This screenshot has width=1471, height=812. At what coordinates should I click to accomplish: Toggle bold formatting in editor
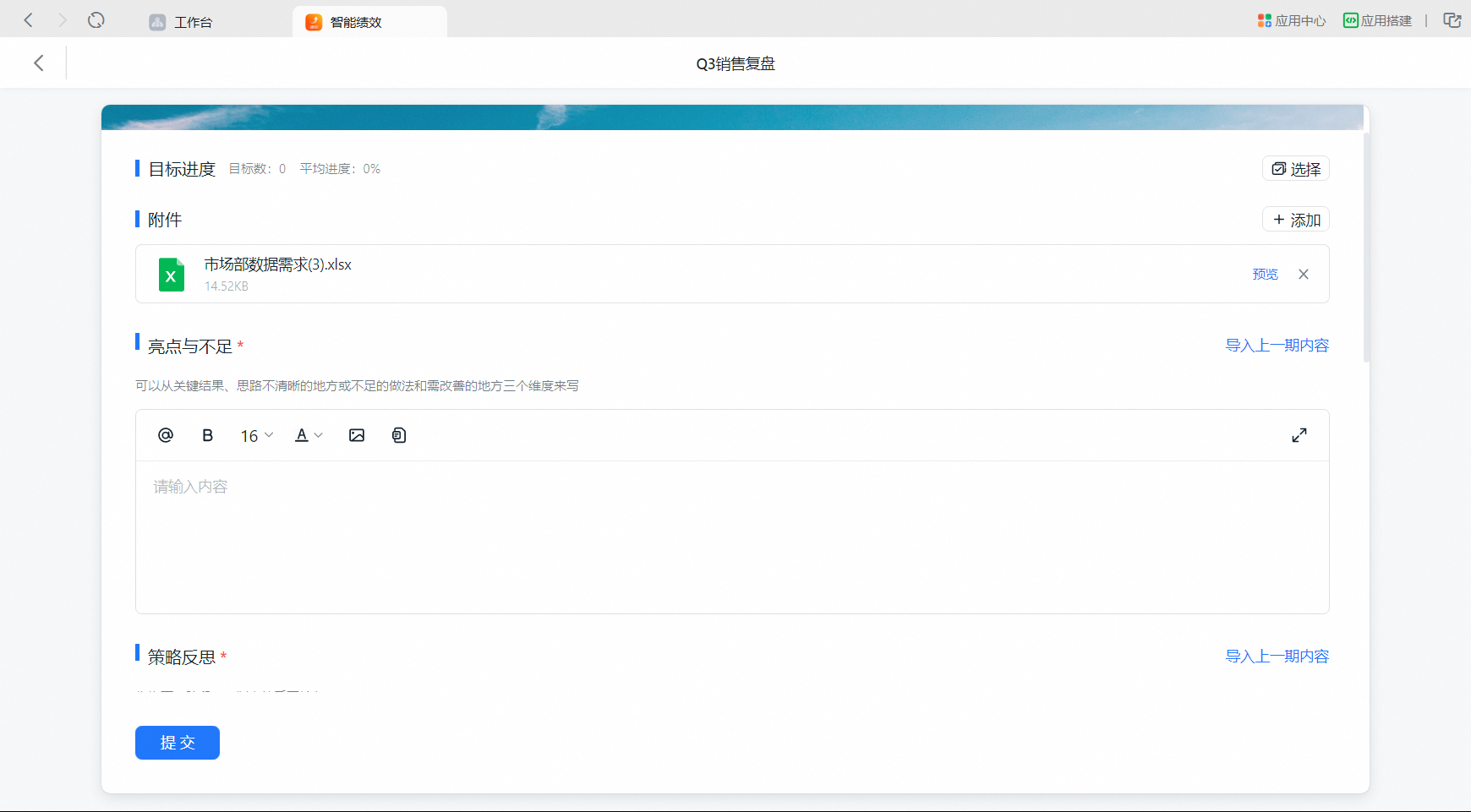(207, 435)
